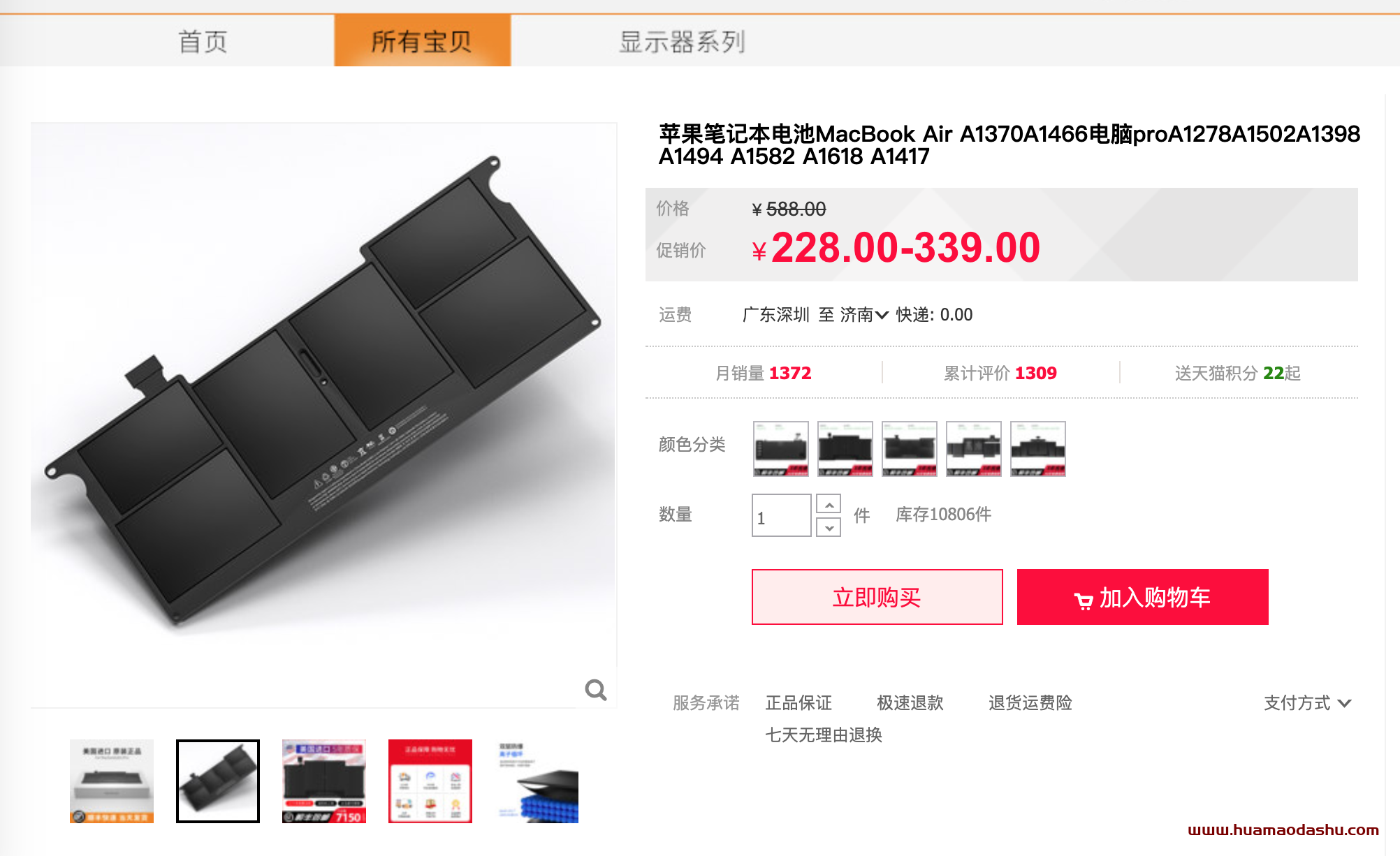This screenshot has width=1400, height=856.
Task: Select the first battery color option
Action: pos(781,449)
